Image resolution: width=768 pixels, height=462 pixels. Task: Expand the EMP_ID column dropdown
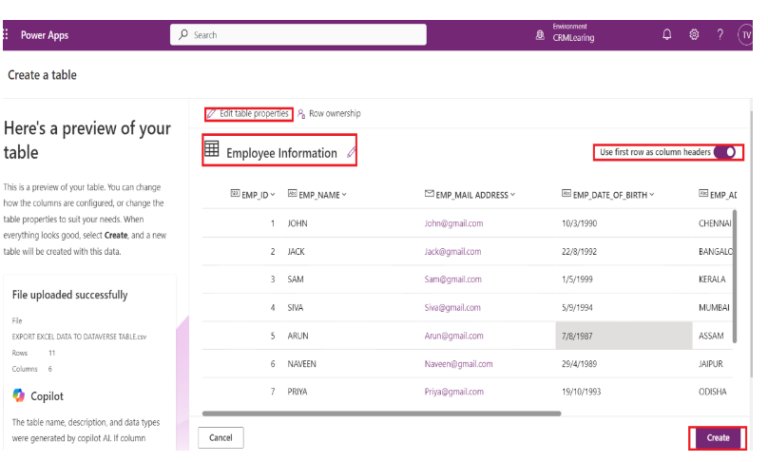(x=273, y=194)
